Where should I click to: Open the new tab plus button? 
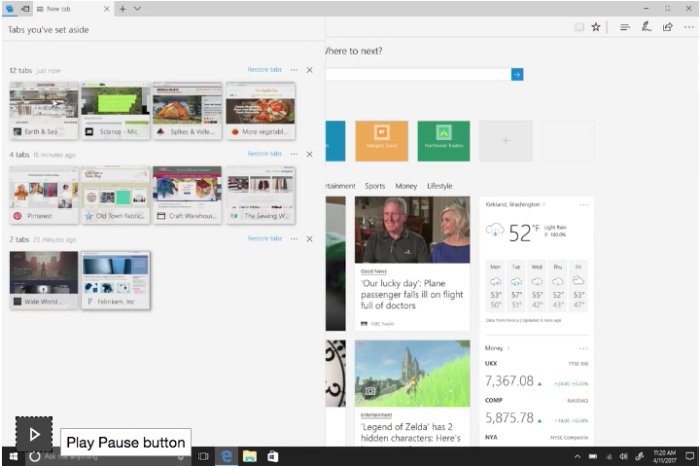122,8
